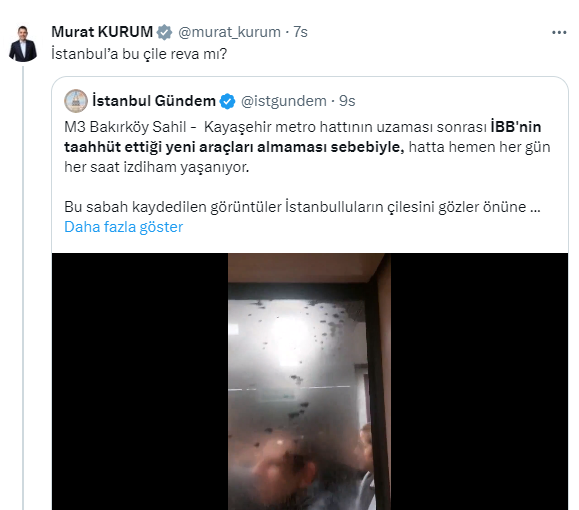Open the @murat_kurum handle link
The width and height of the screenshot is (579, 510).
pos(229,32)
